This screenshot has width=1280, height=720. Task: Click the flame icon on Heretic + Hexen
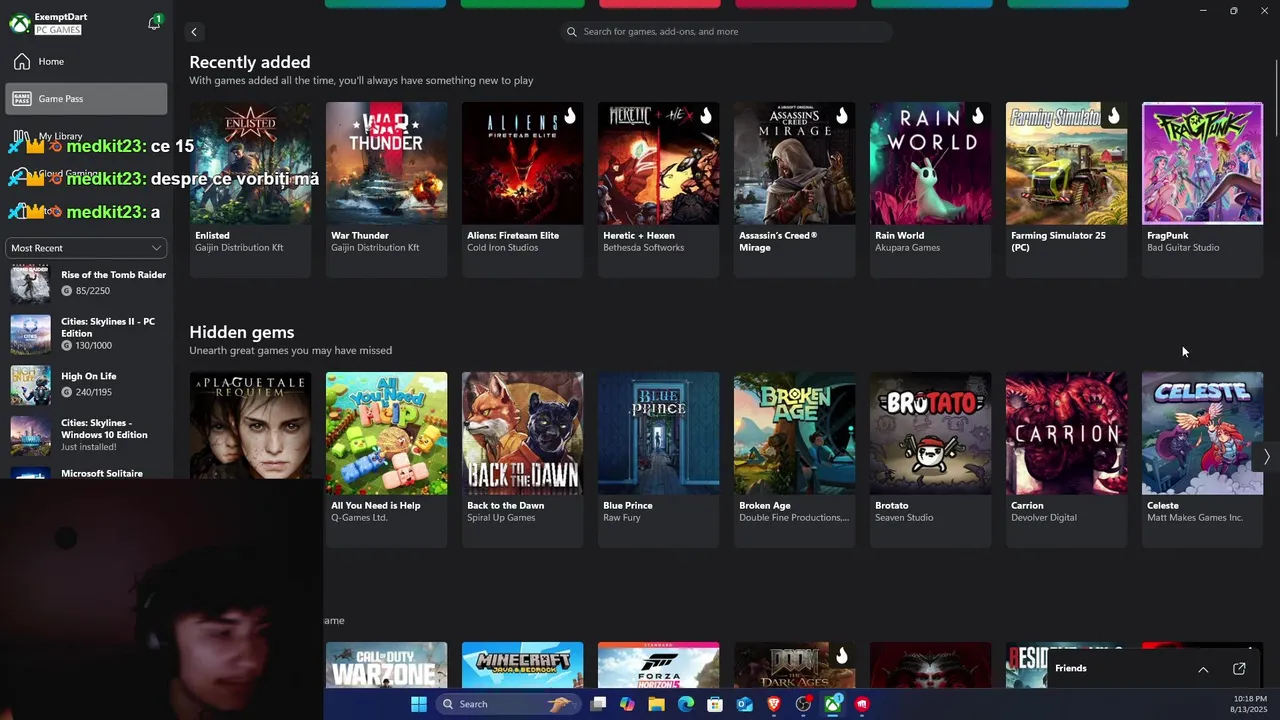[705, 116]
